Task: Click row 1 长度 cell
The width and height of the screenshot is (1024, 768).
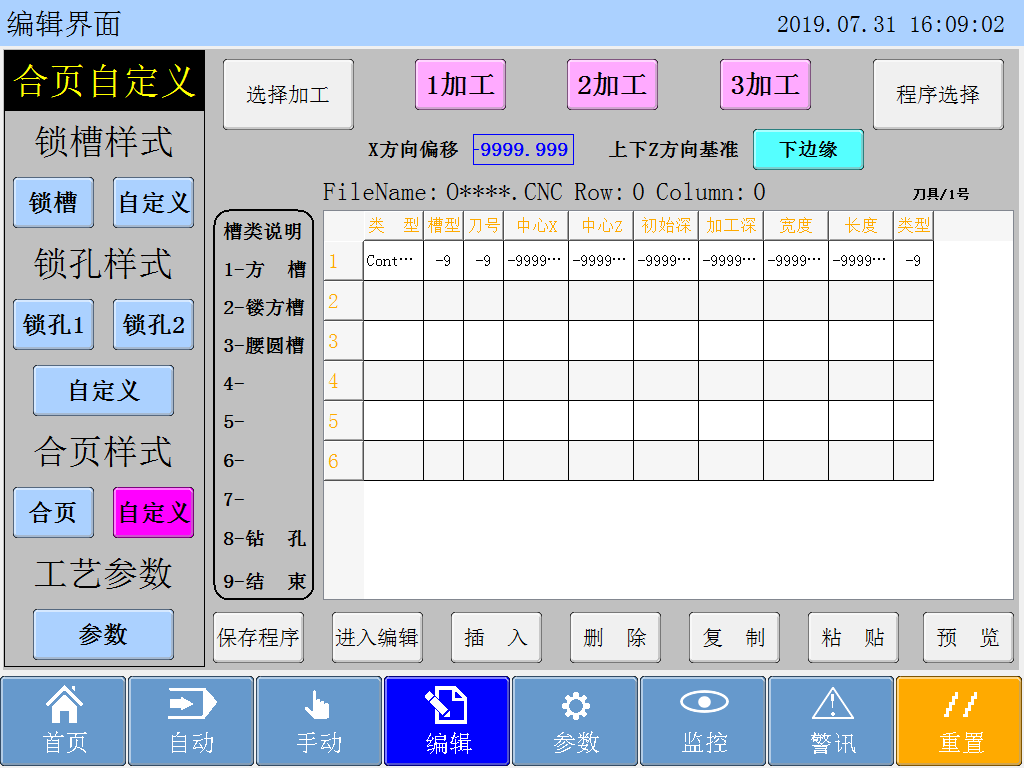Action: [x=861, y=261]
